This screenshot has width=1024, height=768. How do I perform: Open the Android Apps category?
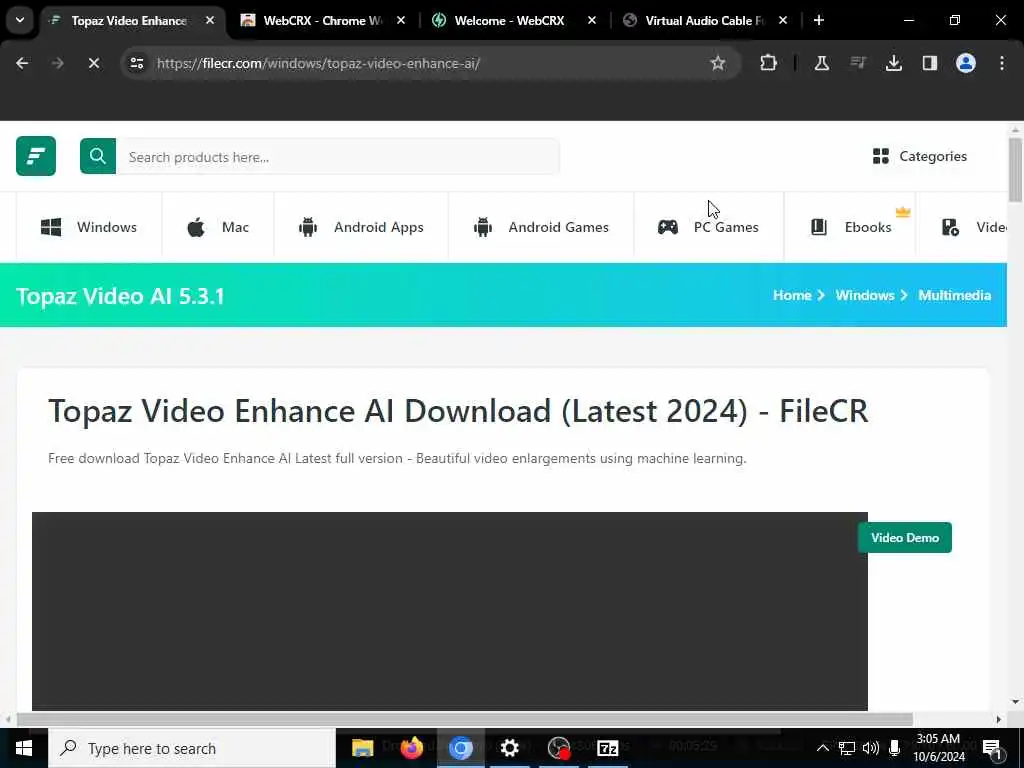[361, 227]
